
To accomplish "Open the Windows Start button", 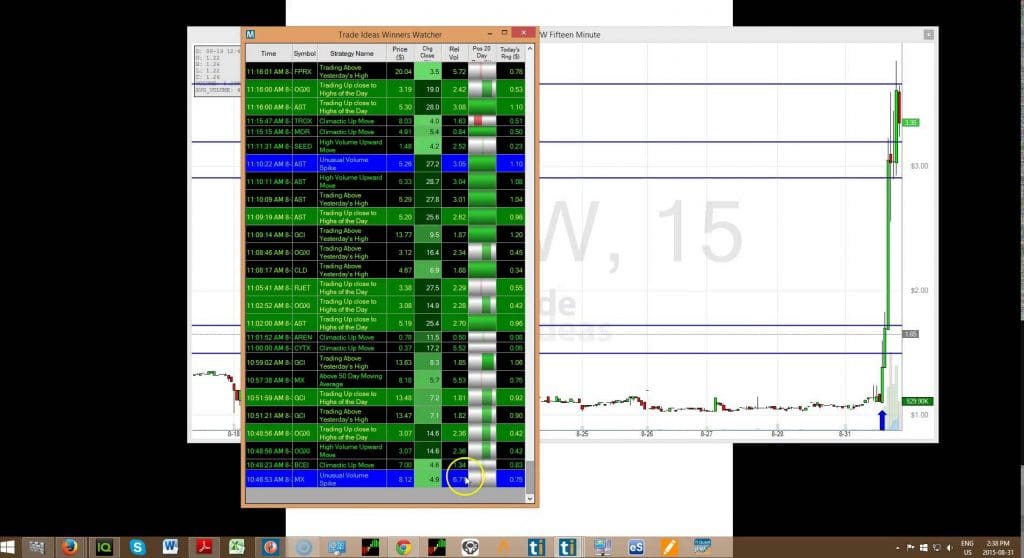I will pyautogui.click(x=7, y=547).
